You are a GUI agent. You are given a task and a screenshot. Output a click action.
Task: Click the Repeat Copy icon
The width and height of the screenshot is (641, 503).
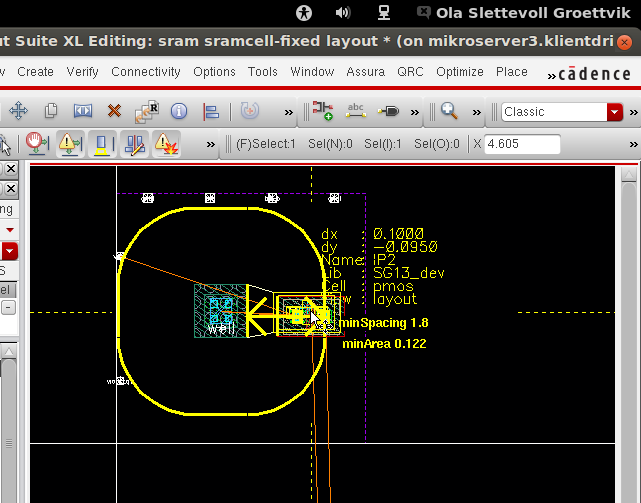[x=147, y=111]
